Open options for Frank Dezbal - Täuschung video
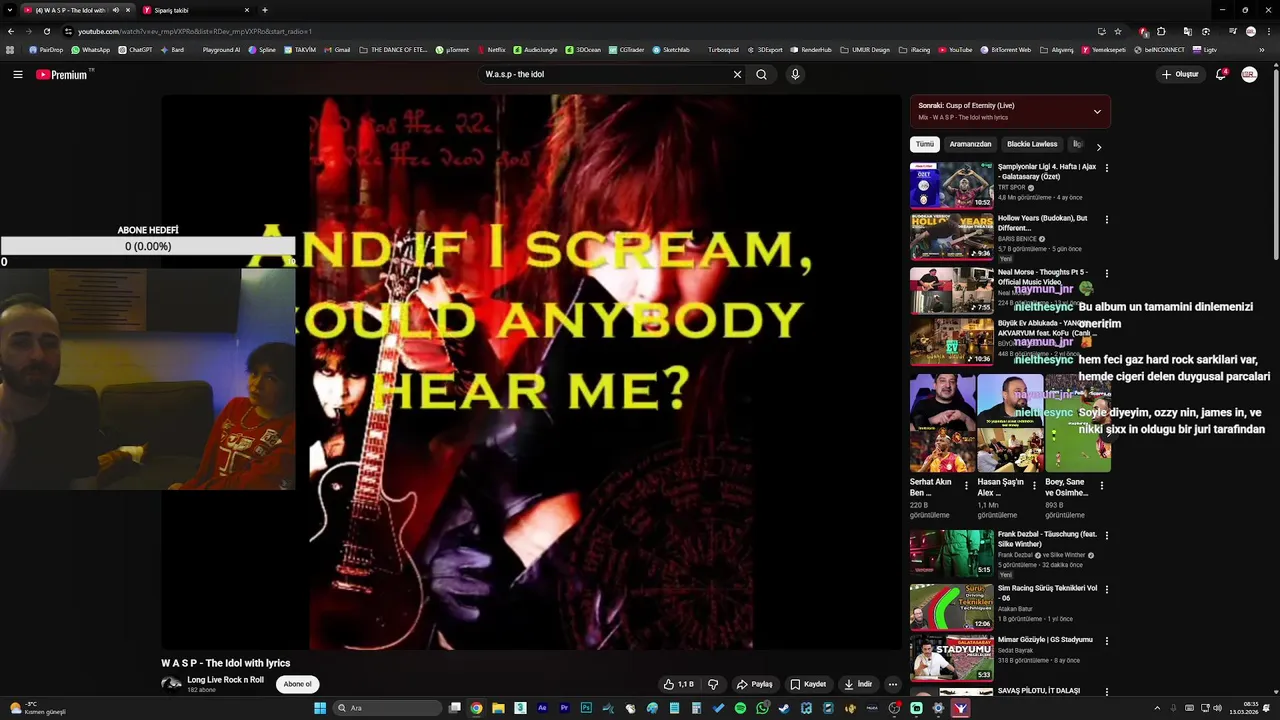1280x720 pixels. pos(1106,535)
